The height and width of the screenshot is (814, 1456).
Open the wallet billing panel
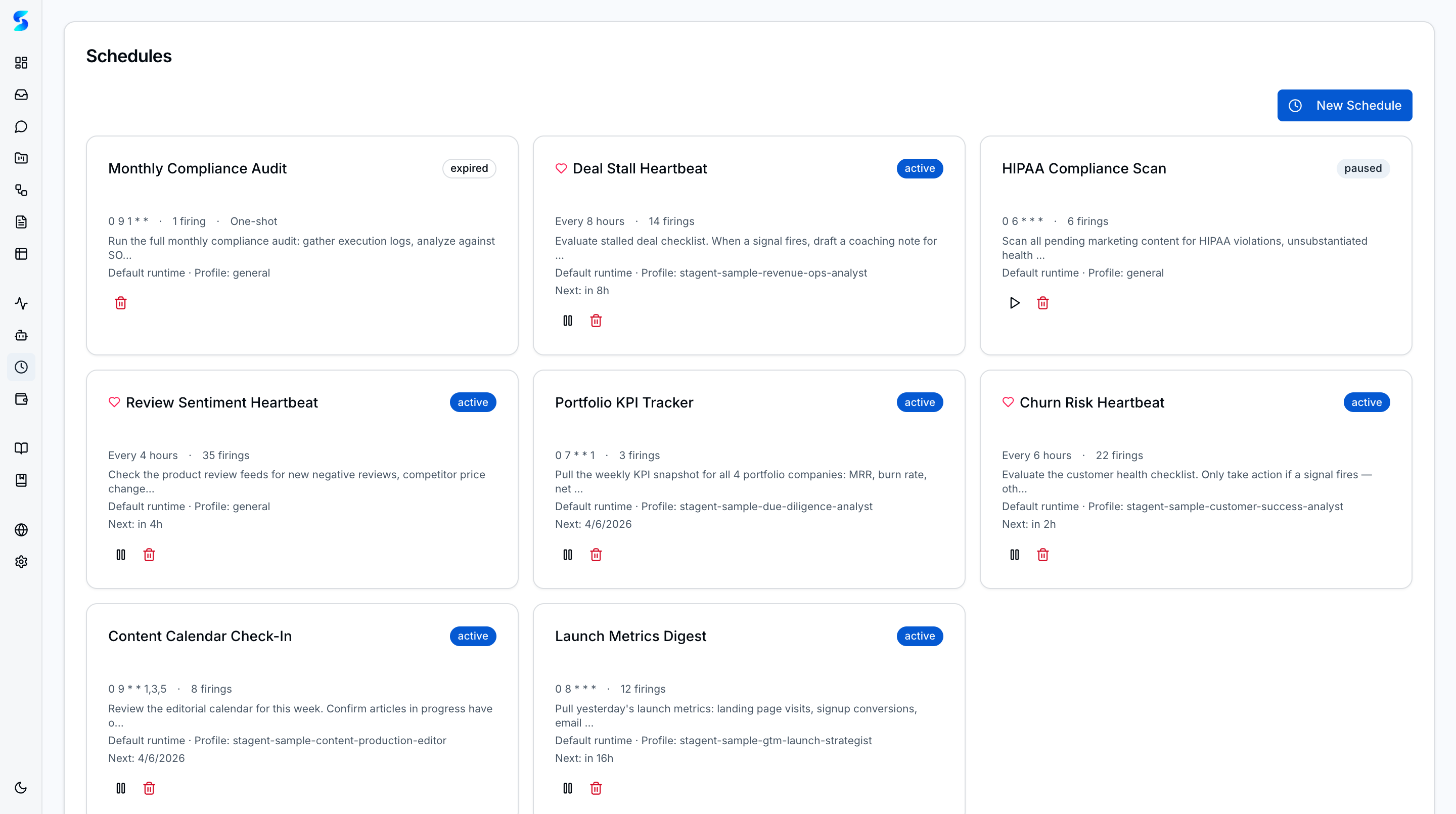click(21, 399)
